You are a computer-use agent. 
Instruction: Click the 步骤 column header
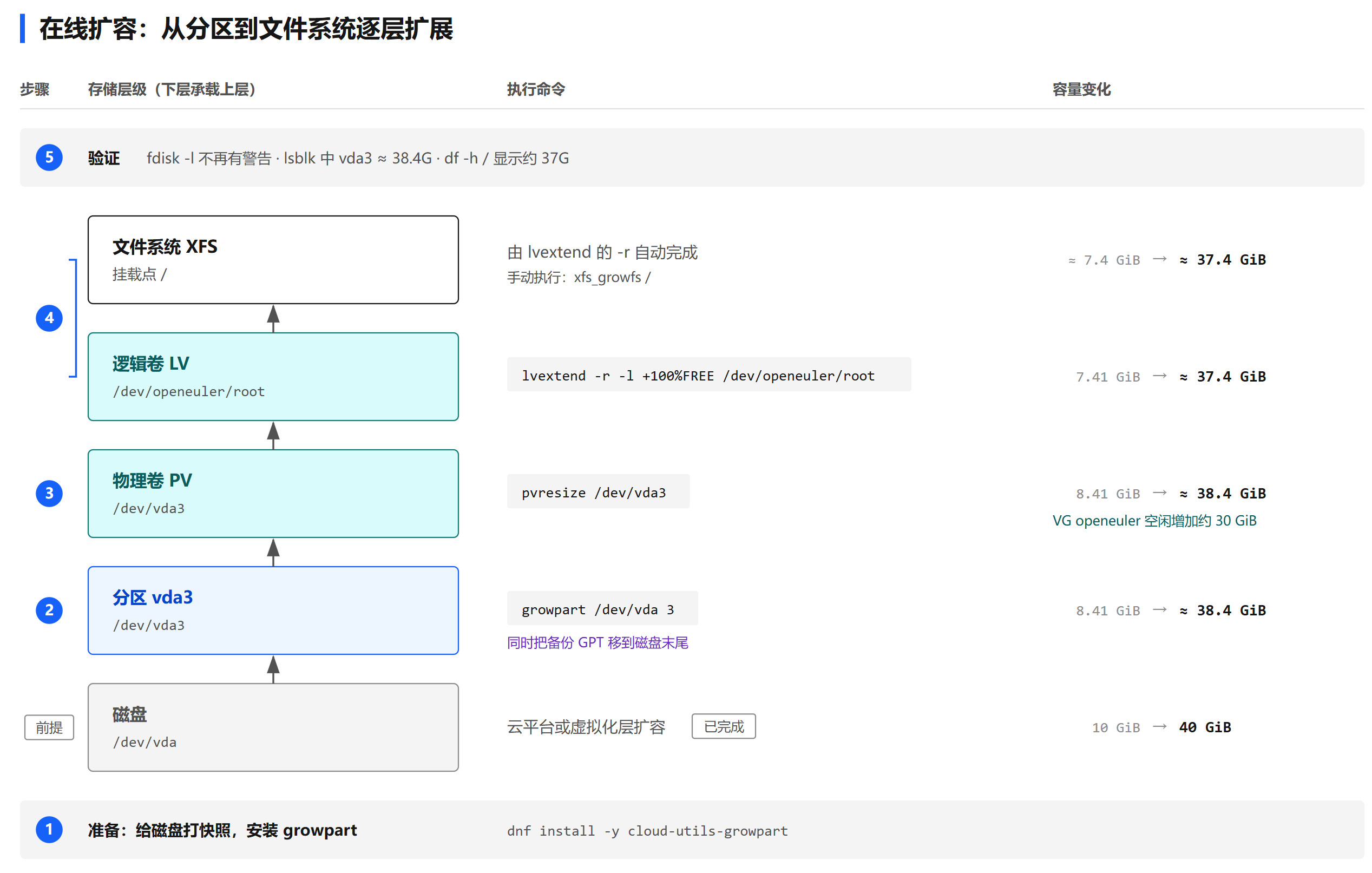(35, 89)
